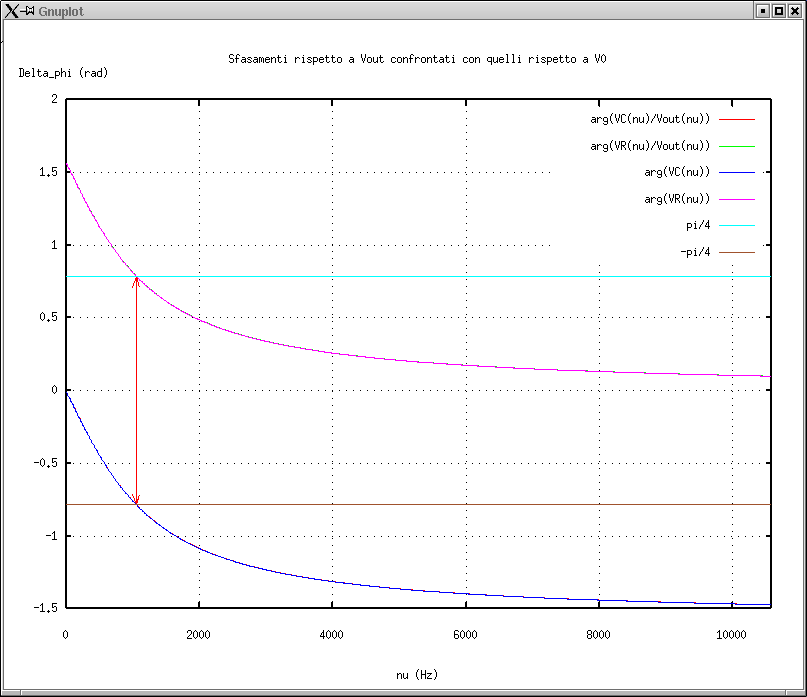The image size is (807, 697).
Task: Open the window menu X icon
Action: tap(11, 10)
